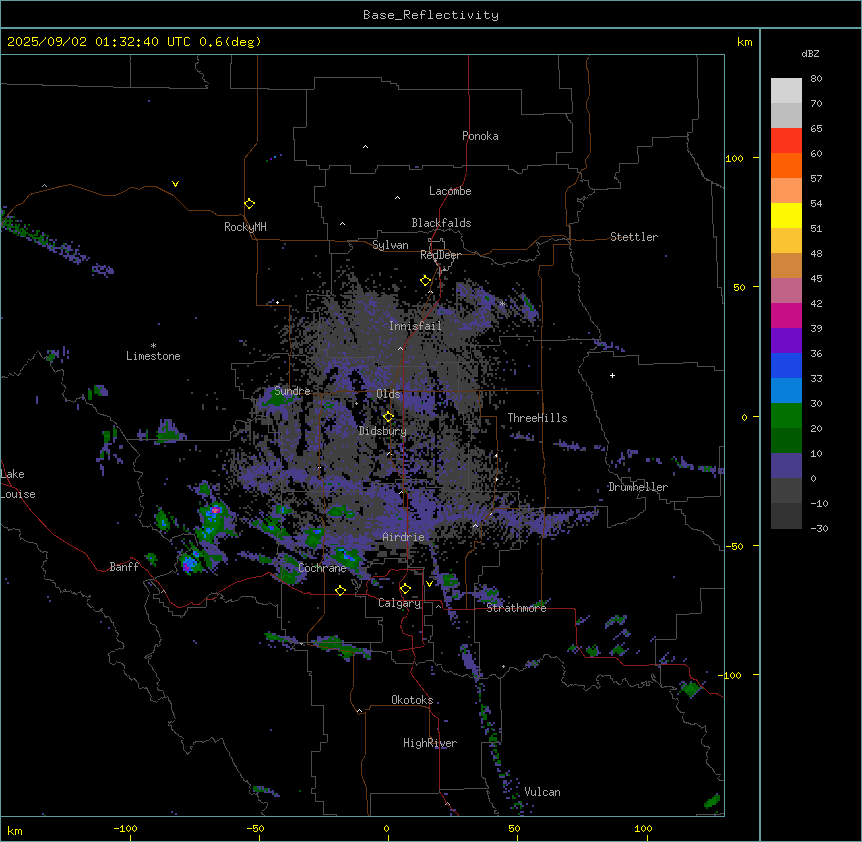Click the RedDeer city label
The height and width of the screenshot is (842, 862).
point(440,255)
